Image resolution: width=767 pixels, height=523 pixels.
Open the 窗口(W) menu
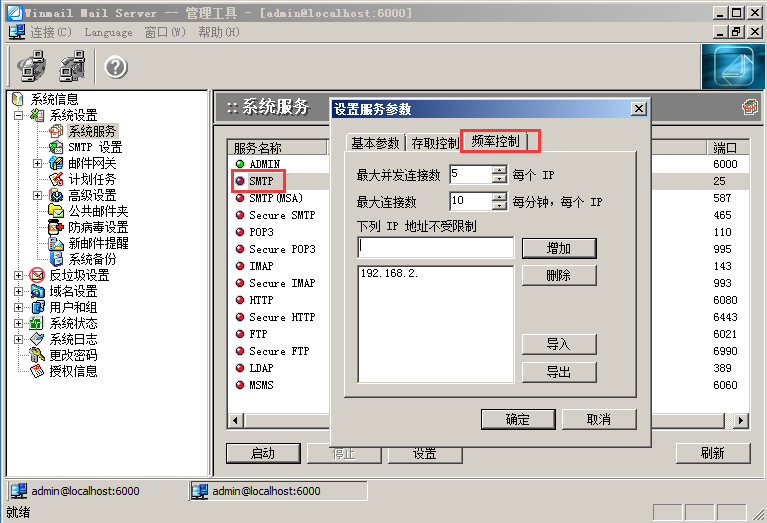165,32
